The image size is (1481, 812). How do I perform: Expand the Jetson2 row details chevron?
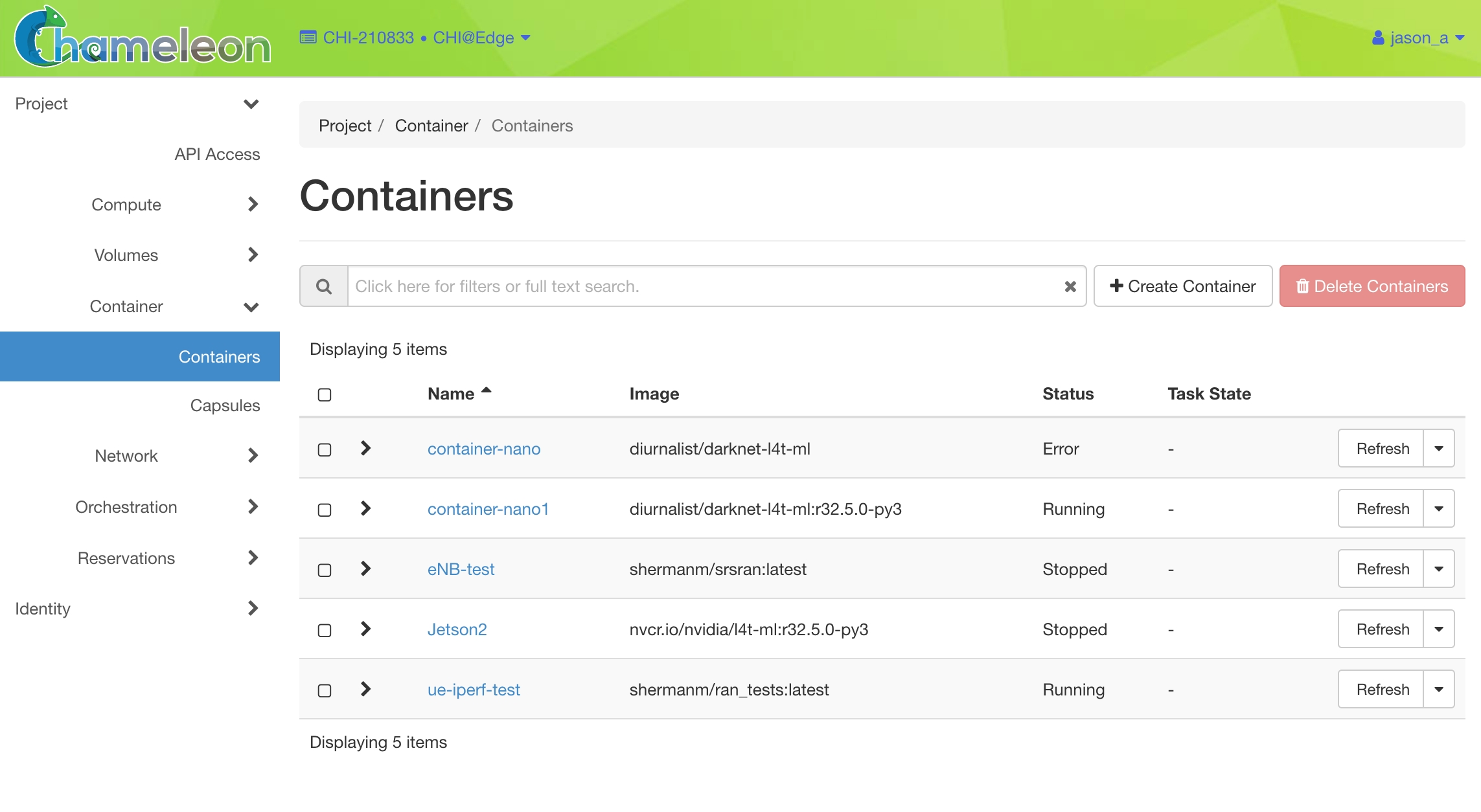365,629
